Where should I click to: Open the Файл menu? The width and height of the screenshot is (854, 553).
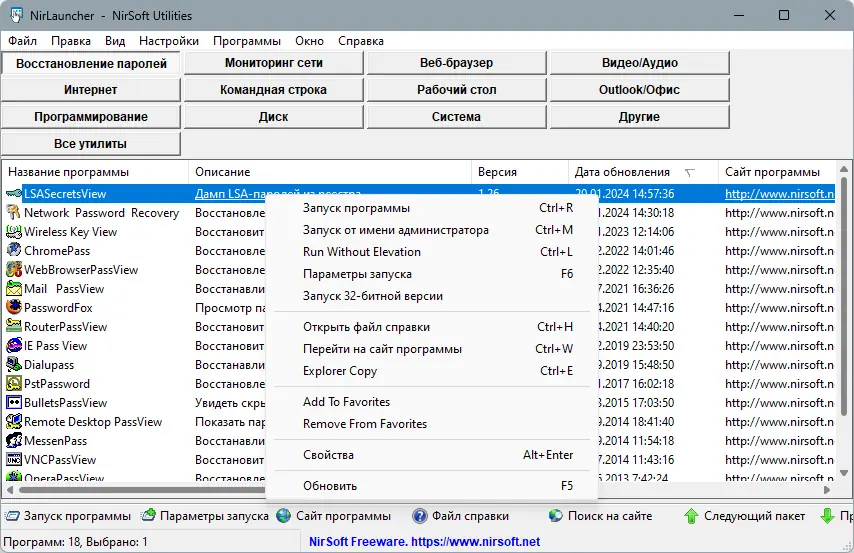coord(22,41)
